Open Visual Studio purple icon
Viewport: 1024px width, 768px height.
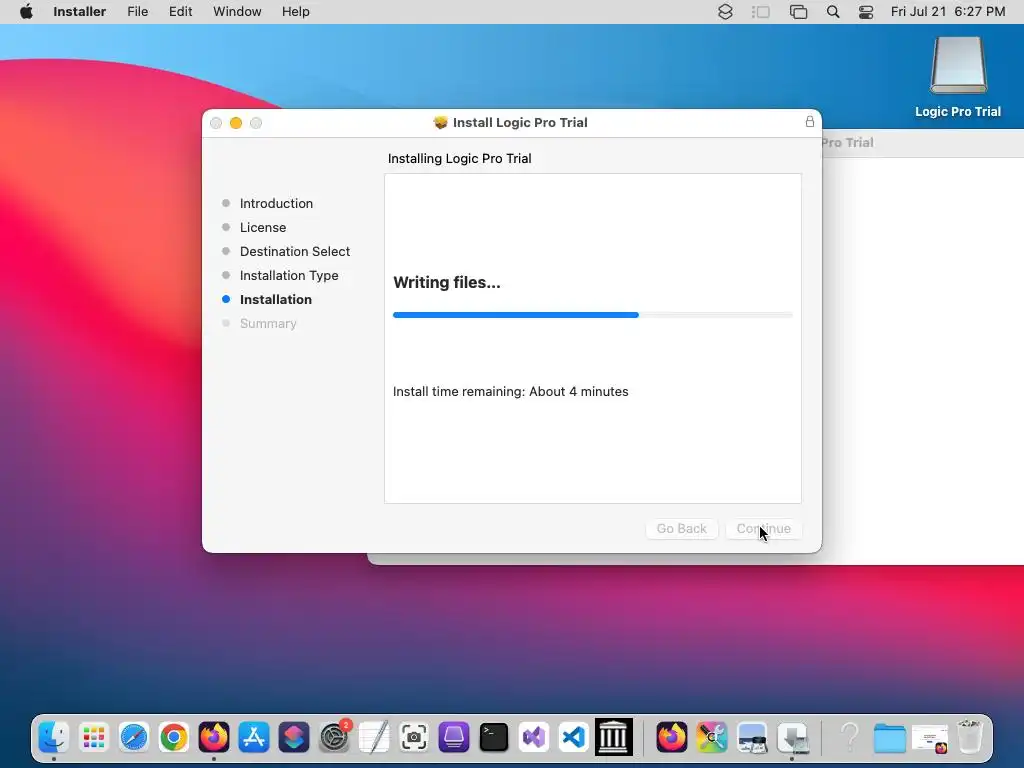point(534,737)
